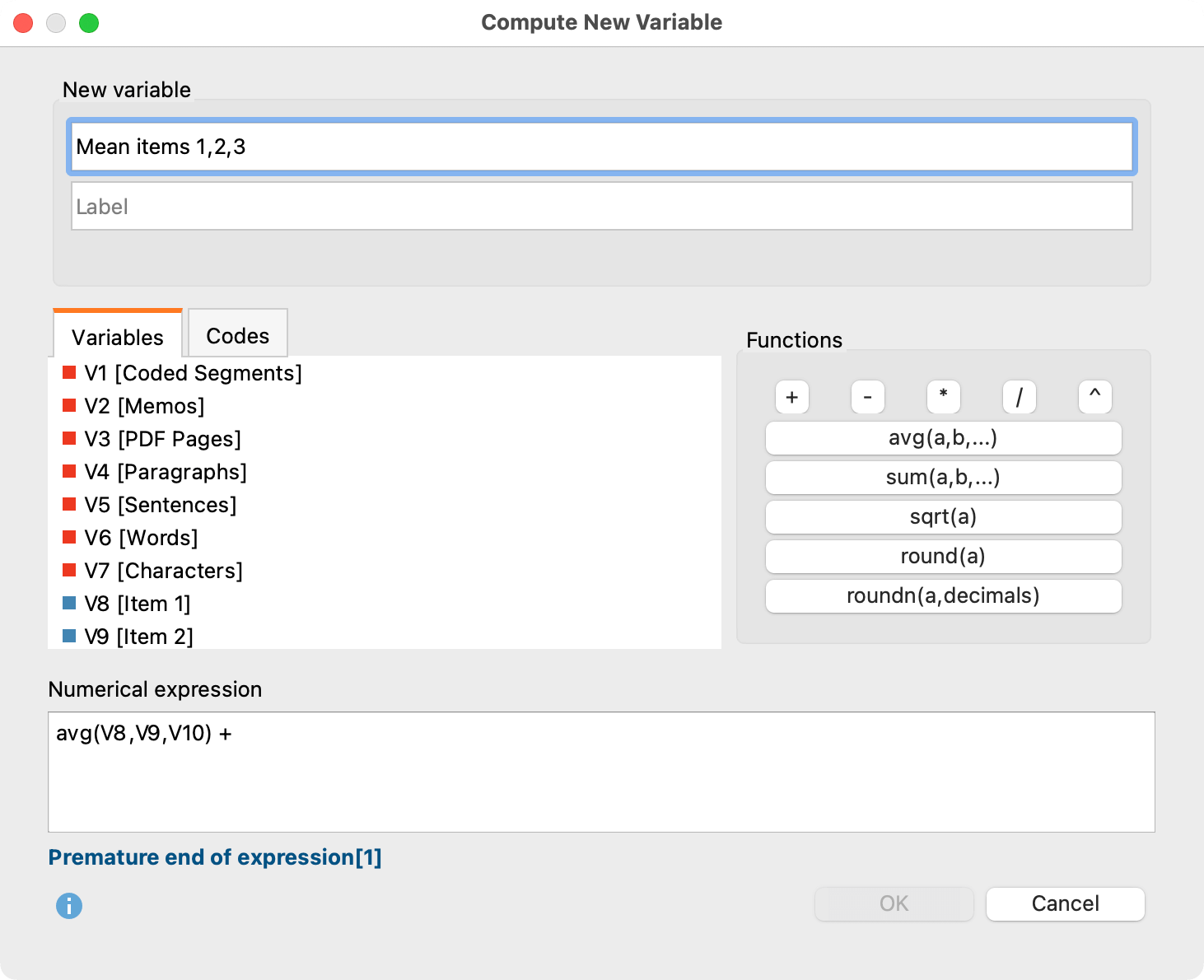
Task: Select the V9 [Item 2] variable
Action: [138, 636]
